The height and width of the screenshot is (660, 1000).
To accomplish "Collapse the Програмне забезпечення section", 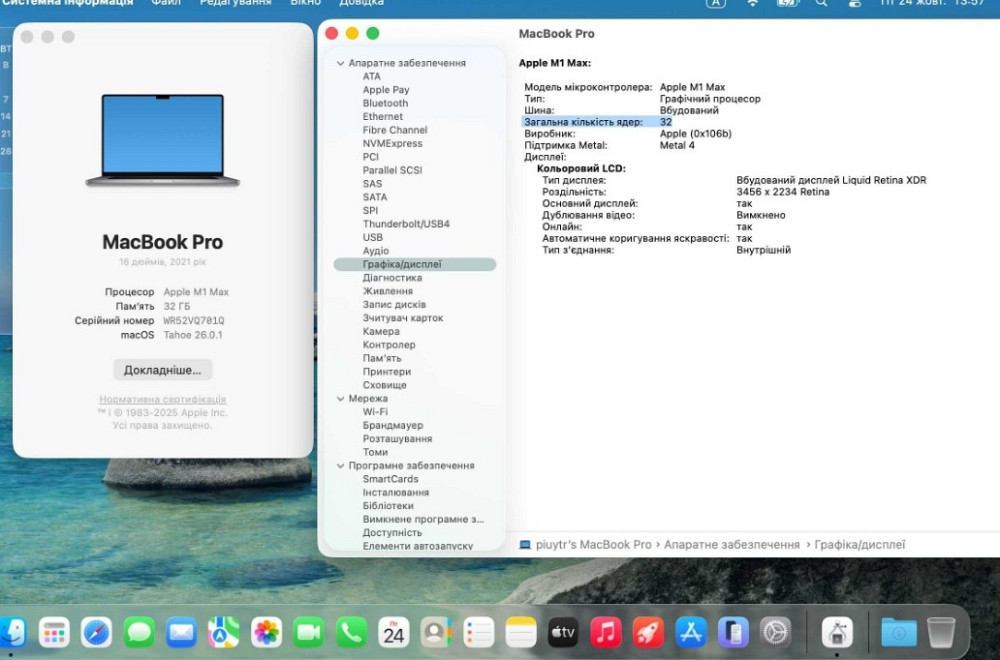I will 341,465.
